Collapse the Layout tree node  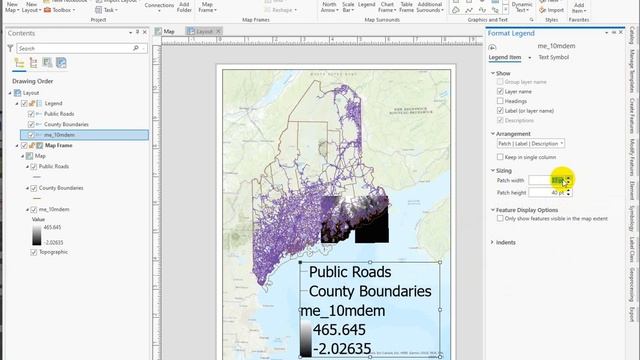click(10, 93)
